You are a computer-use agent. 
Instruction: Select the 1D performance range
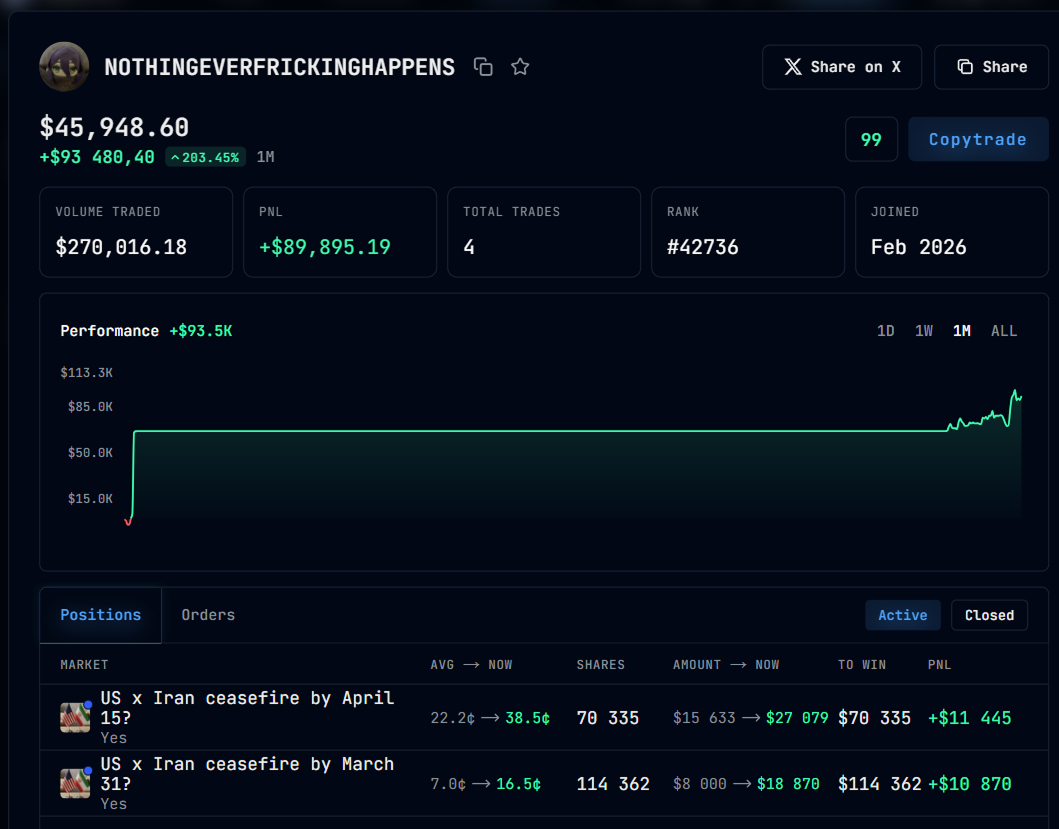885,331
